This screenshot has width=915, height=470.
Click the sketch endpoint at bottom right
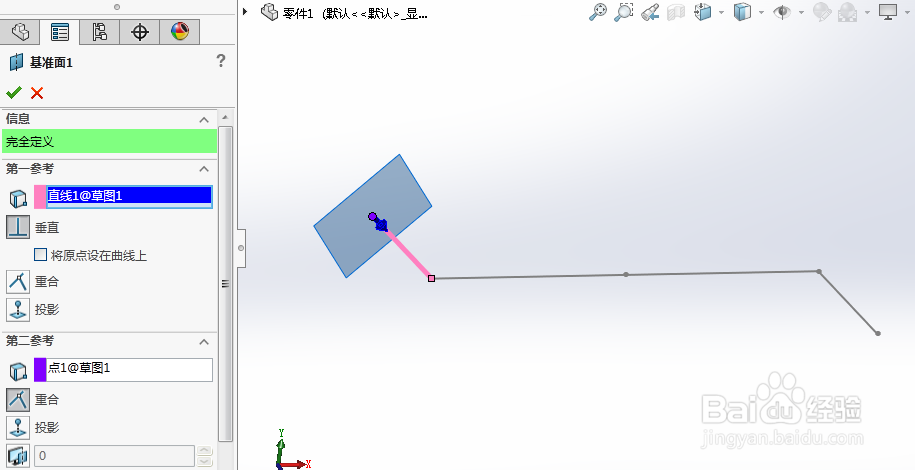(x=878, y=333)
